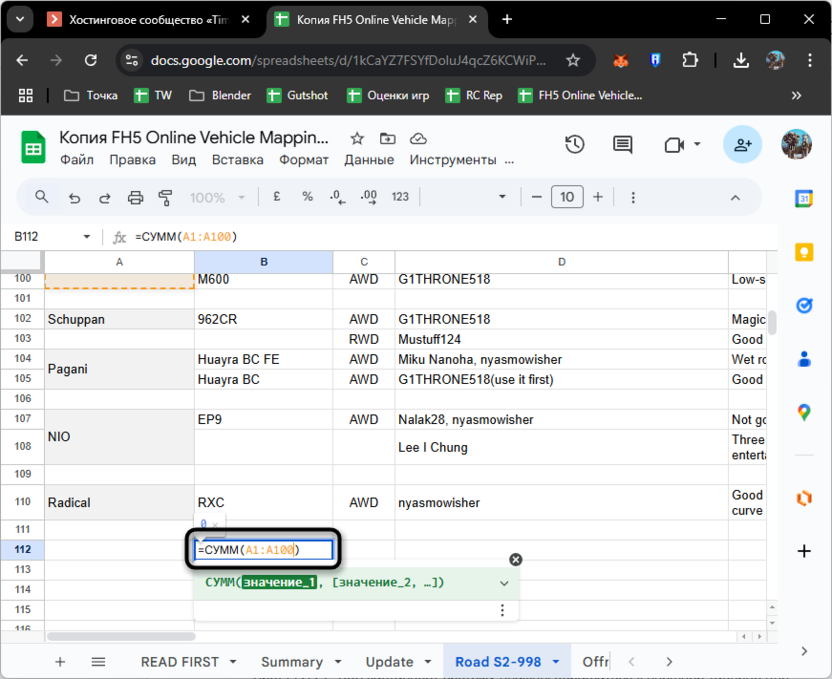Expand the СУММ formula help details
This screenshot has height=679, width=832.
504,583
